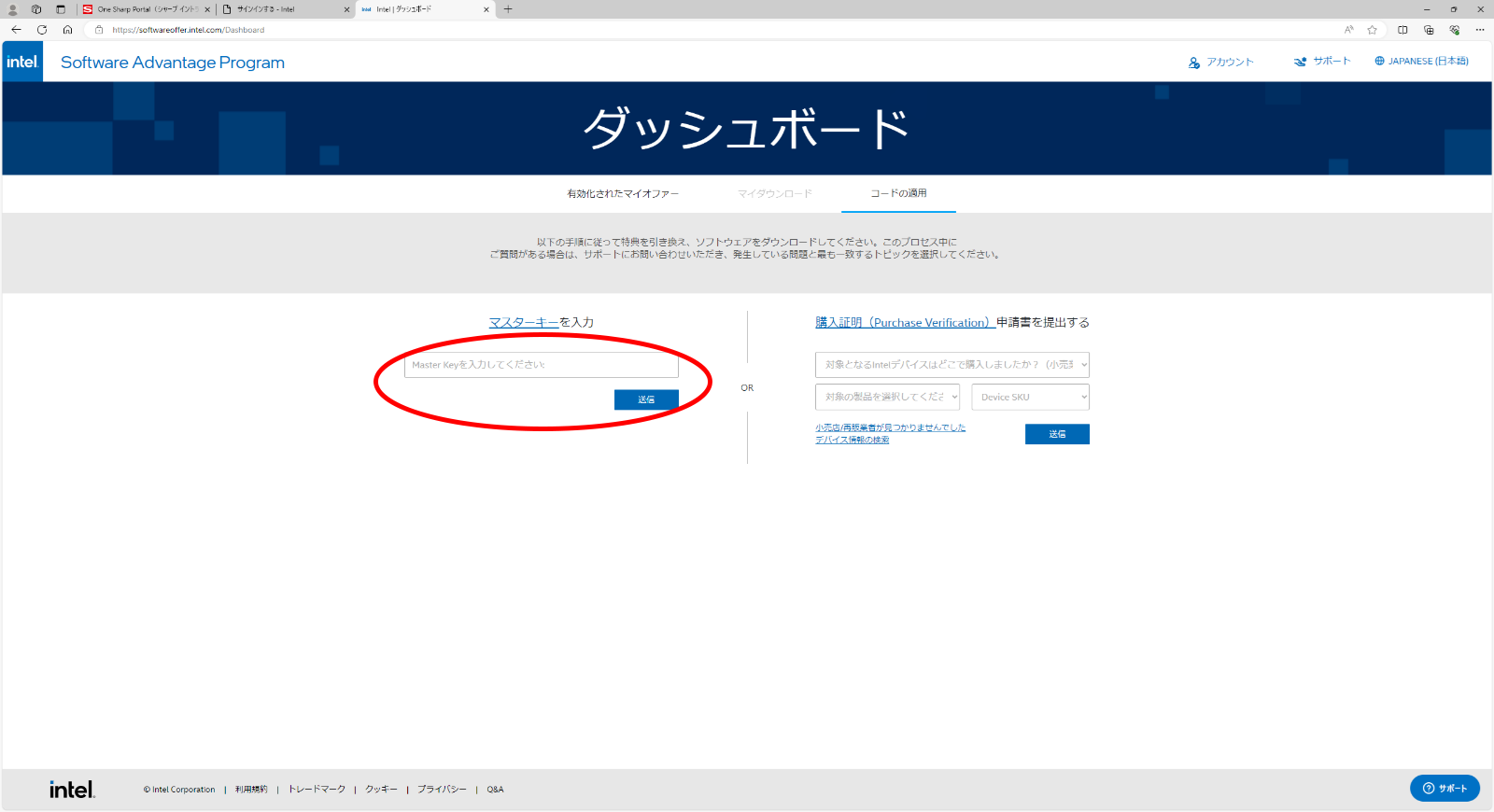Screen dimensions: 1494x812
Task: Expand the Device SKU dropdown
Action: 1031,397
